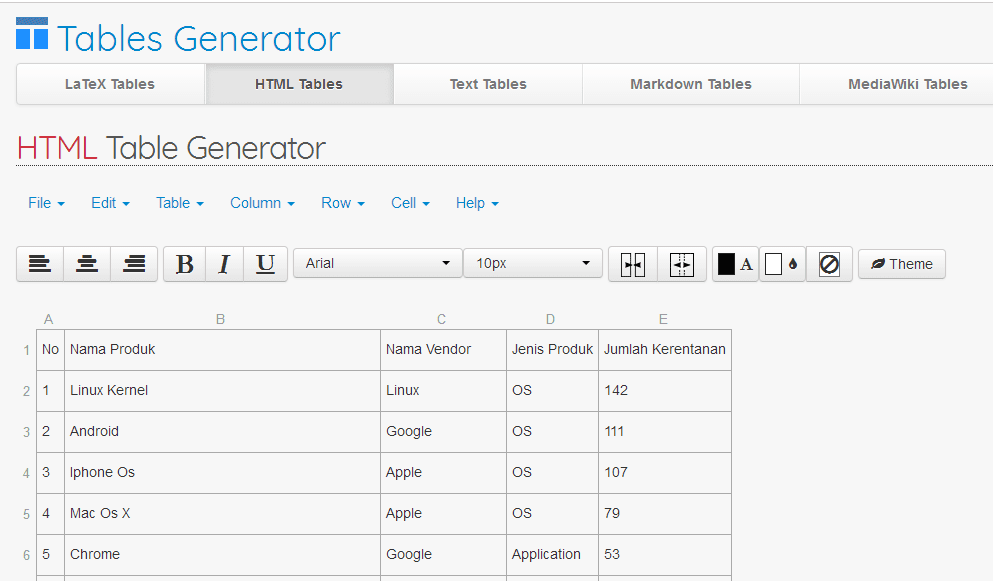
Task: Select column E header
Action: pyautogui.click(x=663, y=319)
